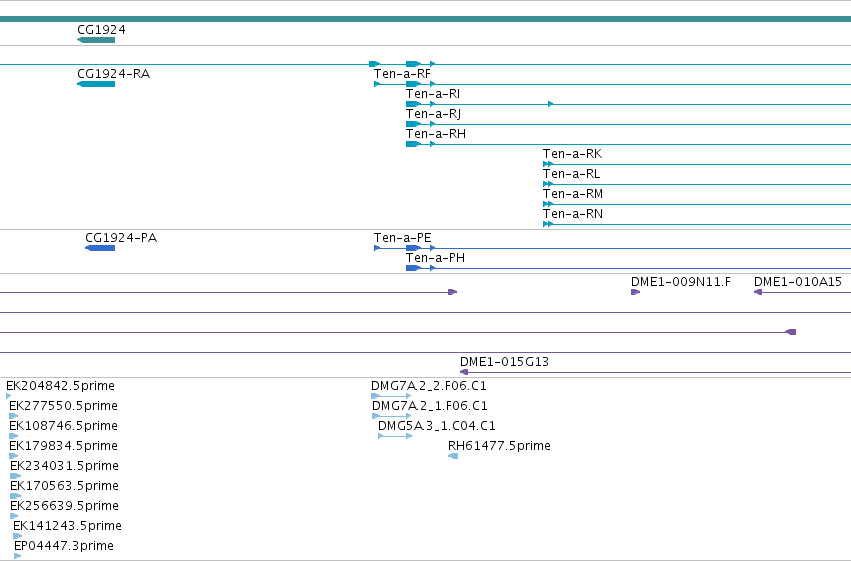This screenshot has width=851, height=561.
Task: Select the EK234031.5prime EST label
Action: (65, 466)
